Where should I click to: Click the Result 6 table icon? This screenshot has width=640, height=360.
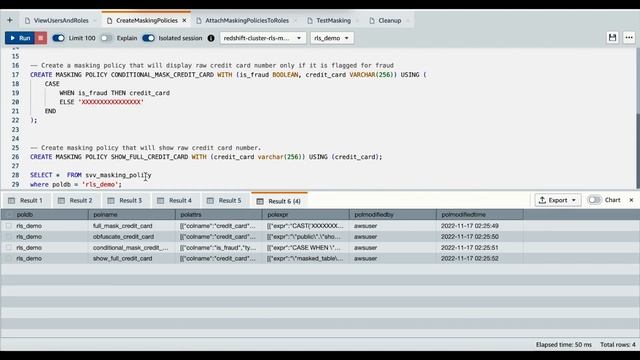(x=260, y=201)
